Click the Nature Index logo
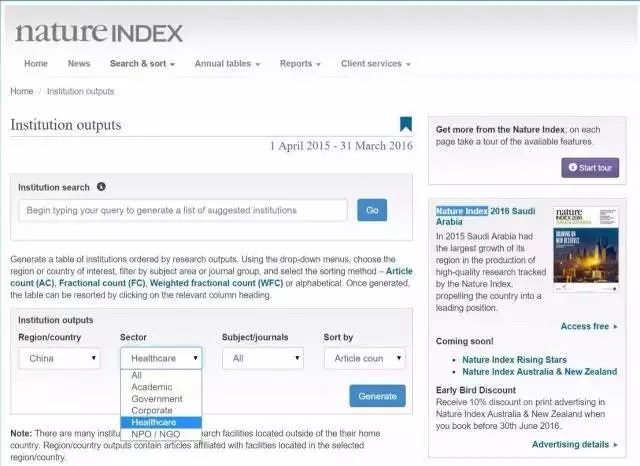640x466 pixels. click(x=99, y=32)
